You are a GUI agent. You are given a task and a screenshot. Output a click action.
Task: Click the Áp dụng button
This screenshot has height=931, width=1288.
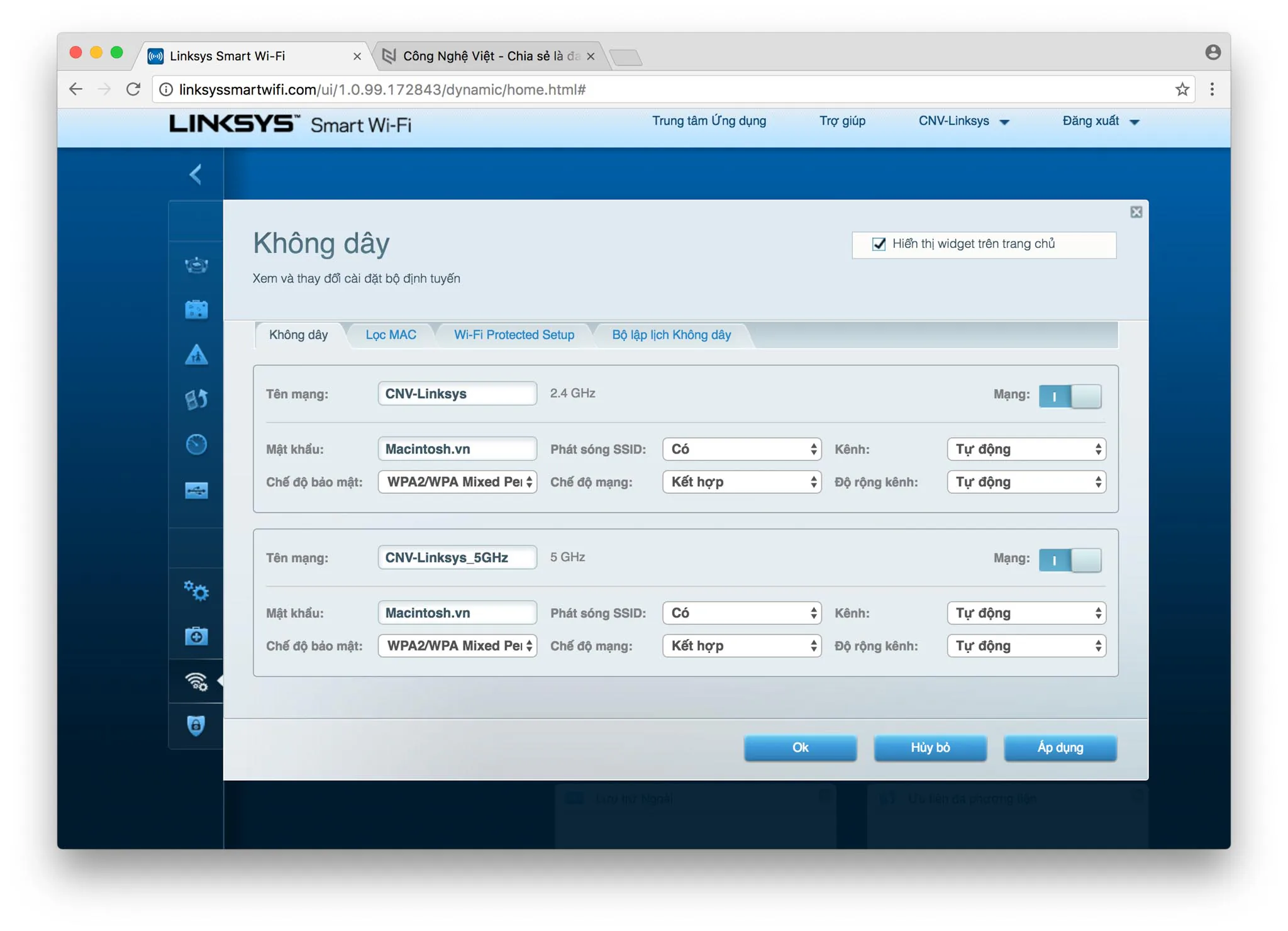click(x=1060, y=747)
